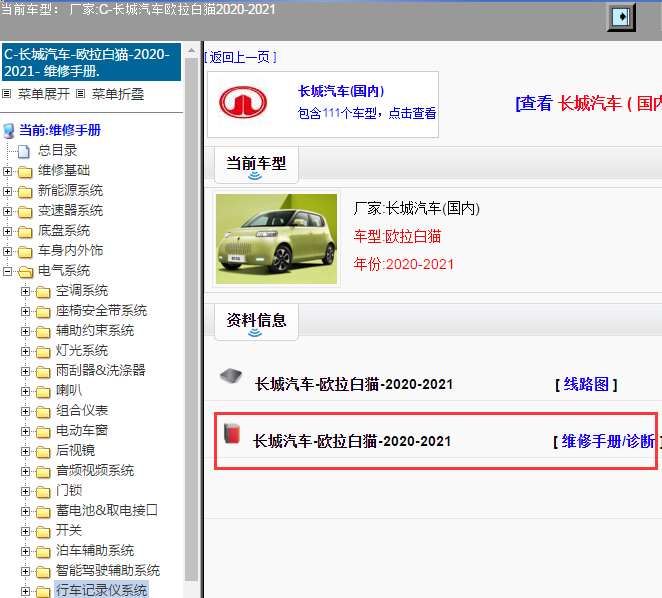
Task: Click the folder icon for 空调系统
Action: pos(43,291)
